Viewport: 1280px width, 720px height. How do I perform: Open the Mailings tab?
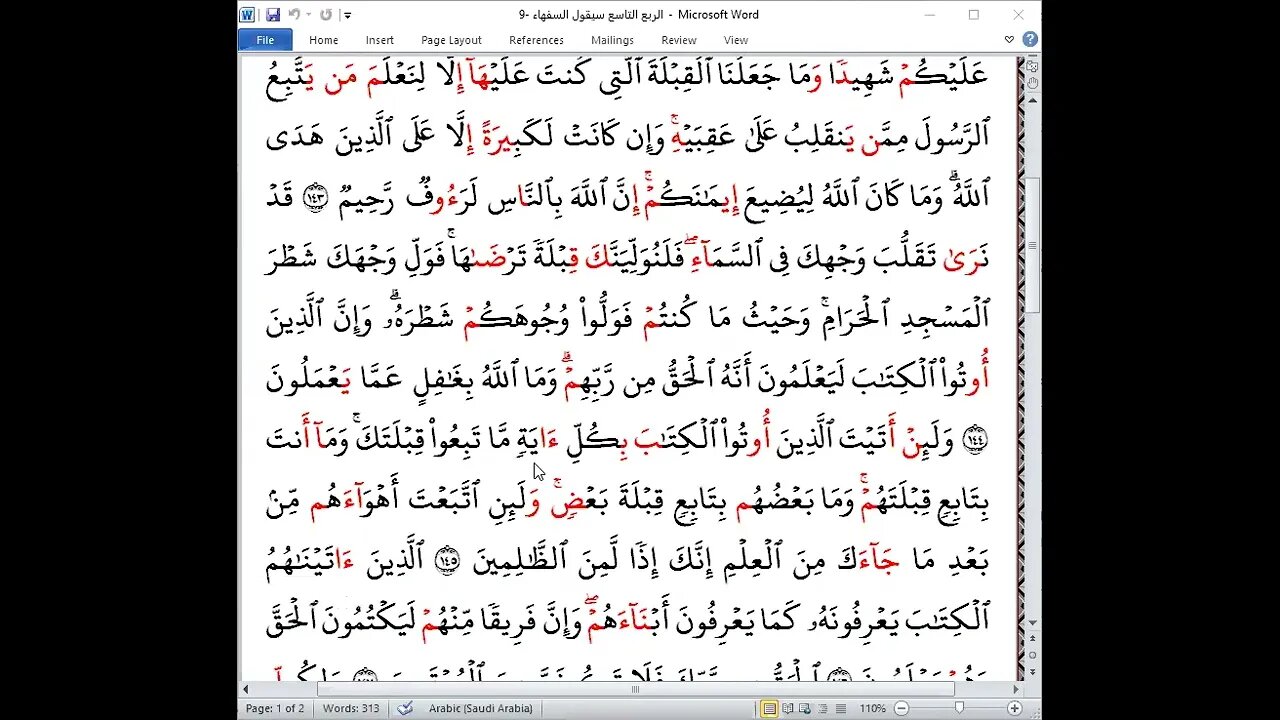(x=612, y=40)
